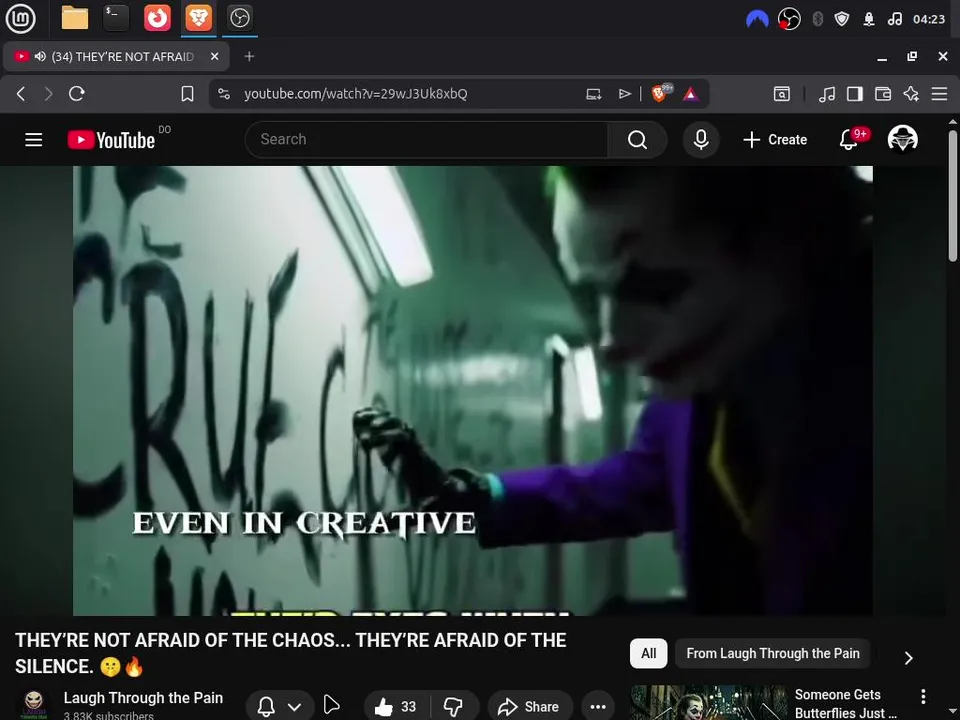960x720 pixels.
Task: Select From Laugh Through the Pain chip
Action: 773,653
